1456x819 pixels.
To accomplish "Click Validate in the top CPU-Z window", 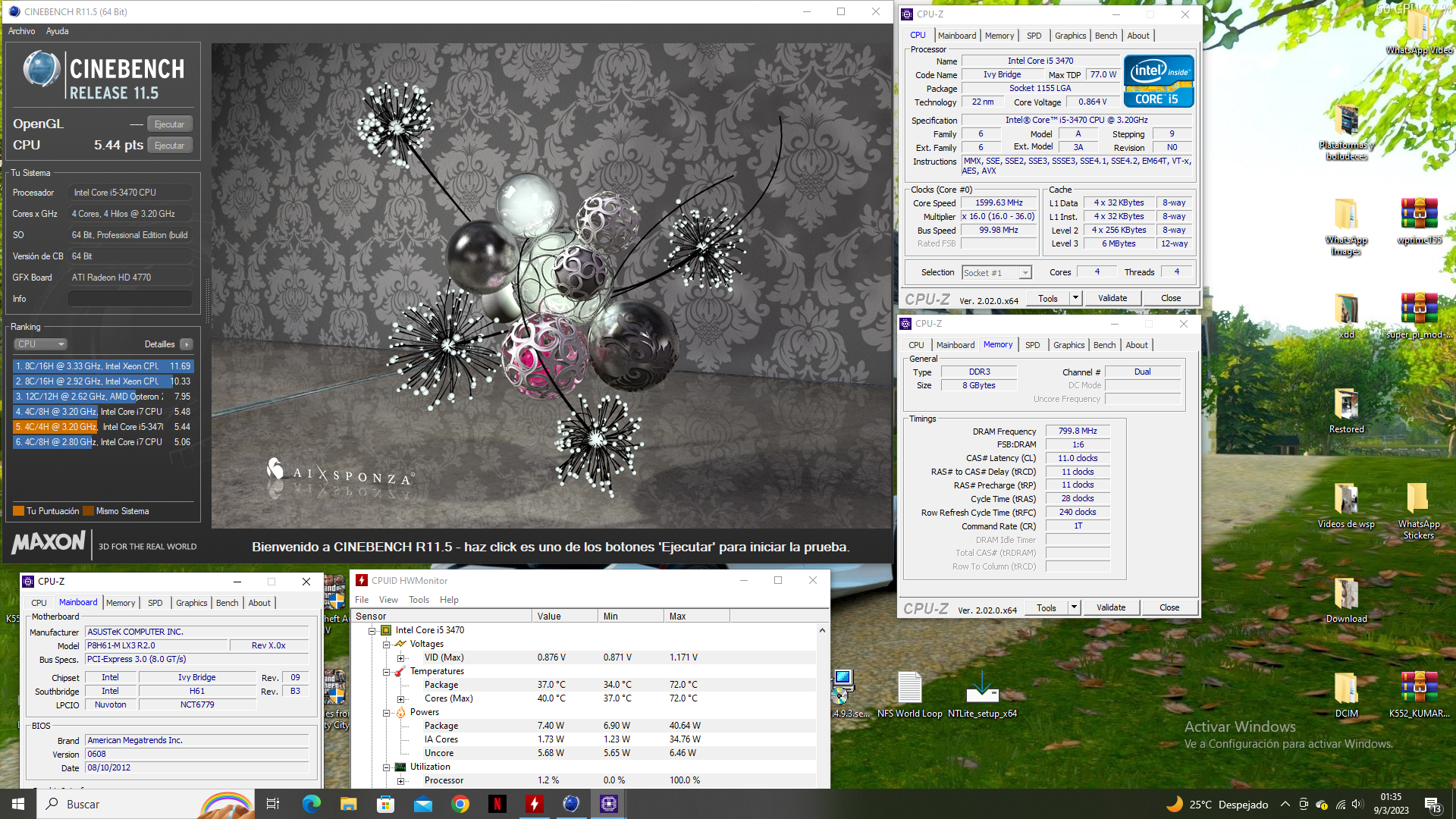I will tap(1112, 298).
